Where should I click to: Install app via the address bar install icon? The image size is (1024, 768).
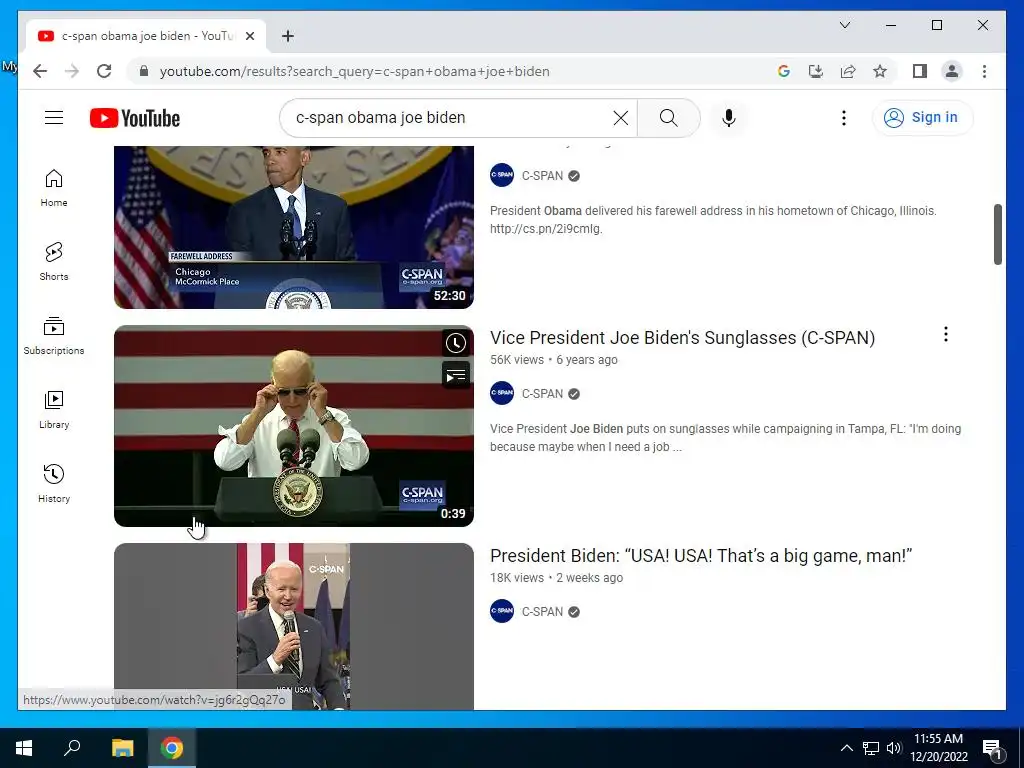(816, 71)
